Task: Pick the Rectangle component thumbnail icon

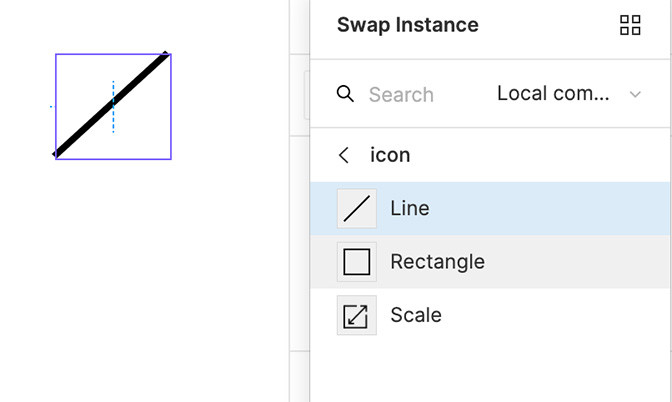Action: tap(357, 262)
